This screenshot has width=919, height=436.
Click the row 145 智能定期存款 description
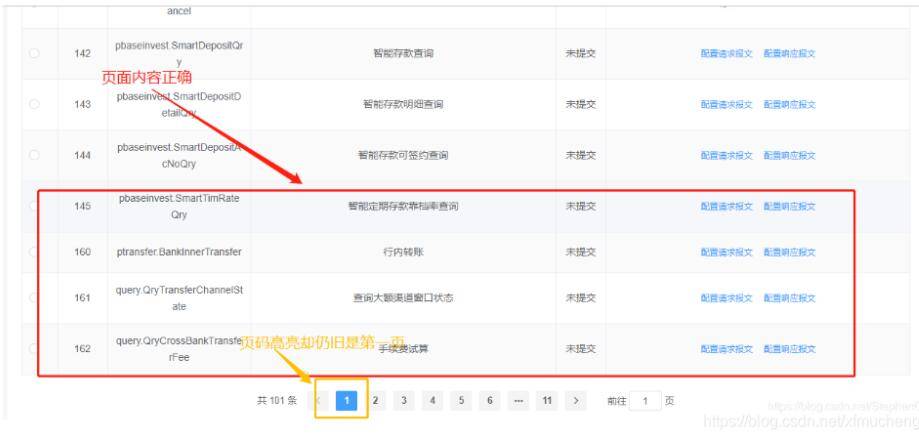tap(403, 206)
